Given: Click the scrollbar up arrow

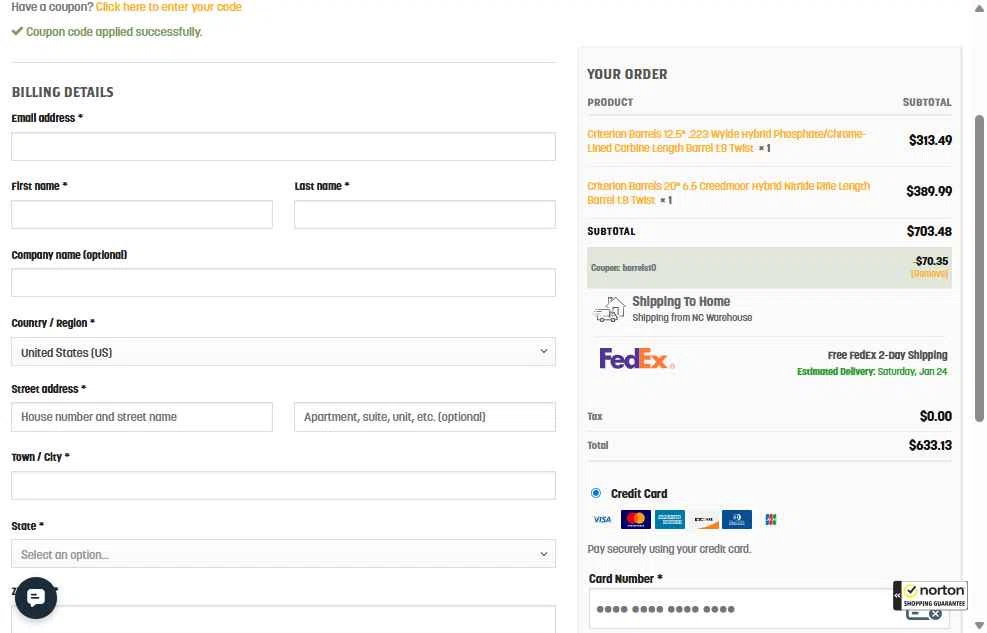Looking at the screenshot, I should coord(979,8).
